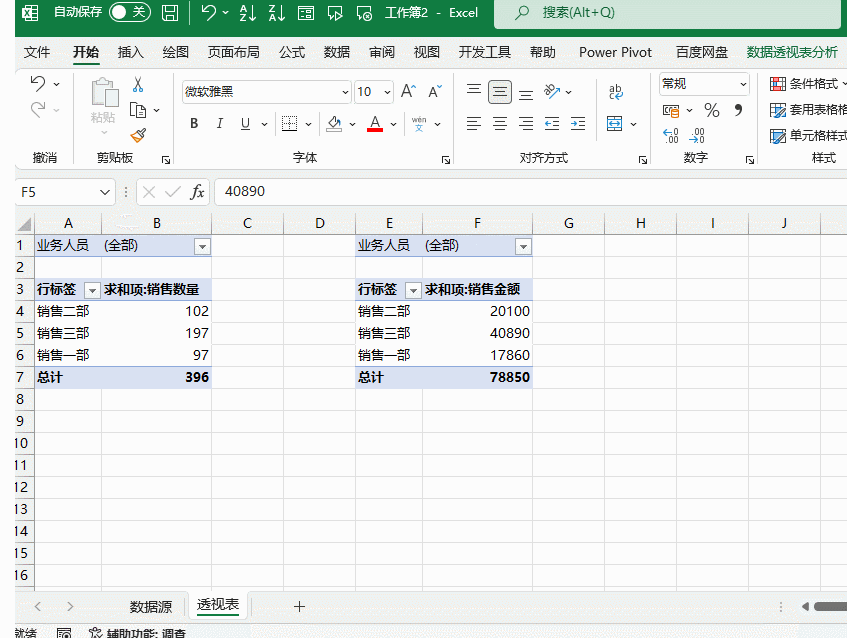Open the Power Pivot ribbon tab
The width and height of the screenshot is (847, 638).
click(x=615, y=52)
